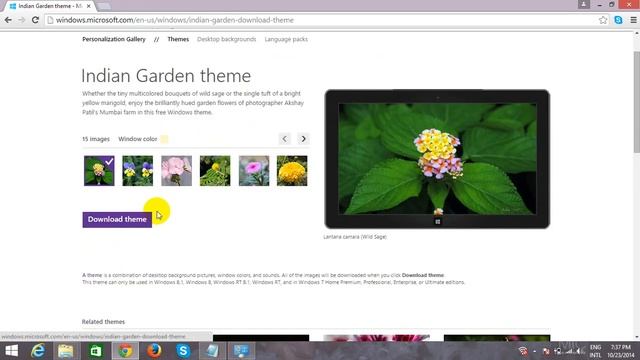Select the yellow marigold thumbnail

click(x=292, y=171)
